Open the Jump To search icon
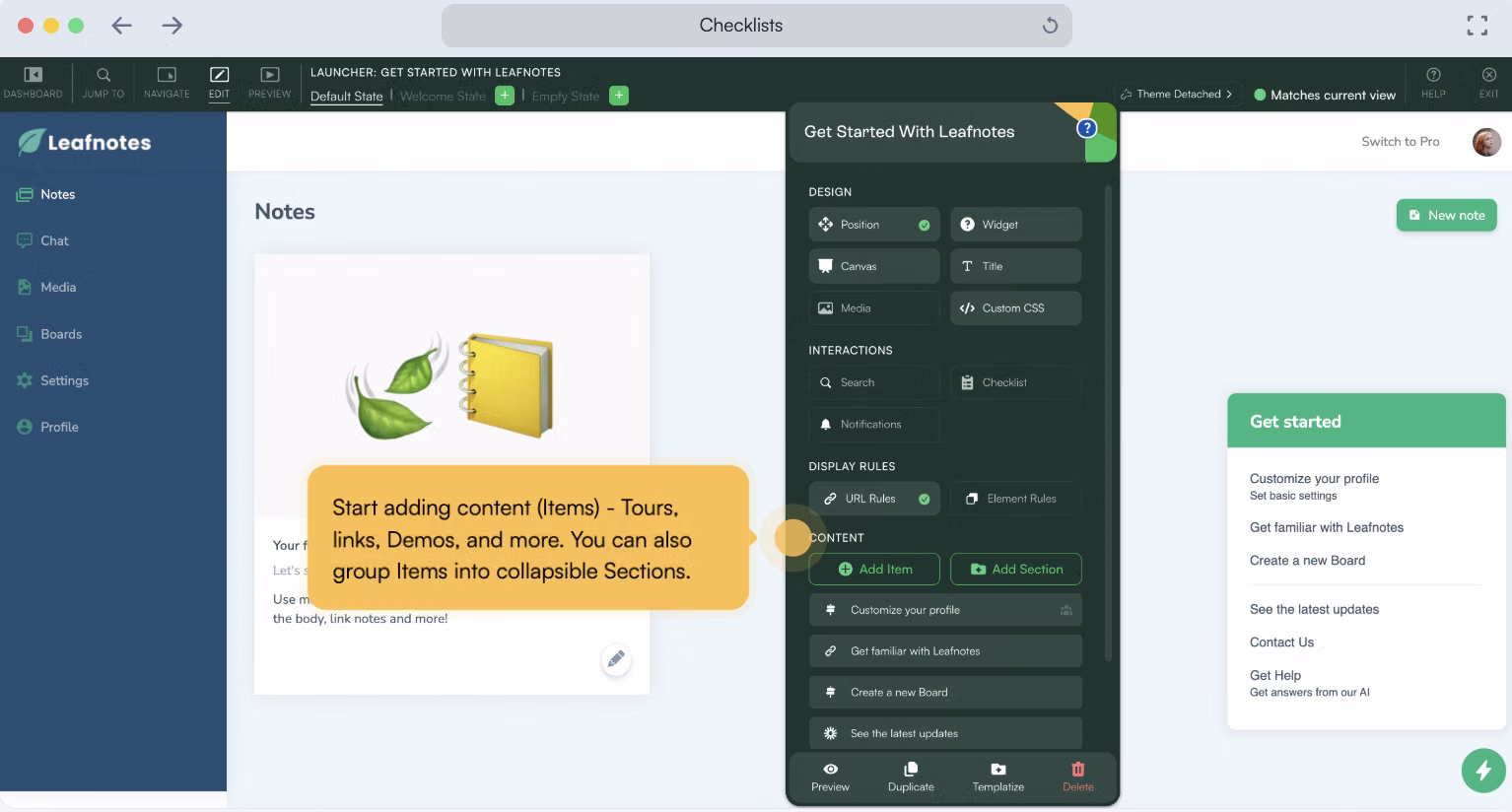Viewport: 1512px width, 812px height. (x=103, y=76)
